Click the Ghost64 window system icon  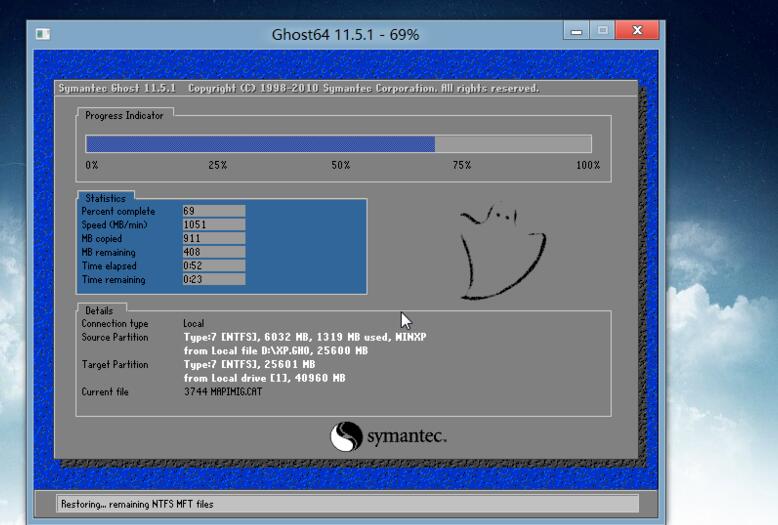43,34
